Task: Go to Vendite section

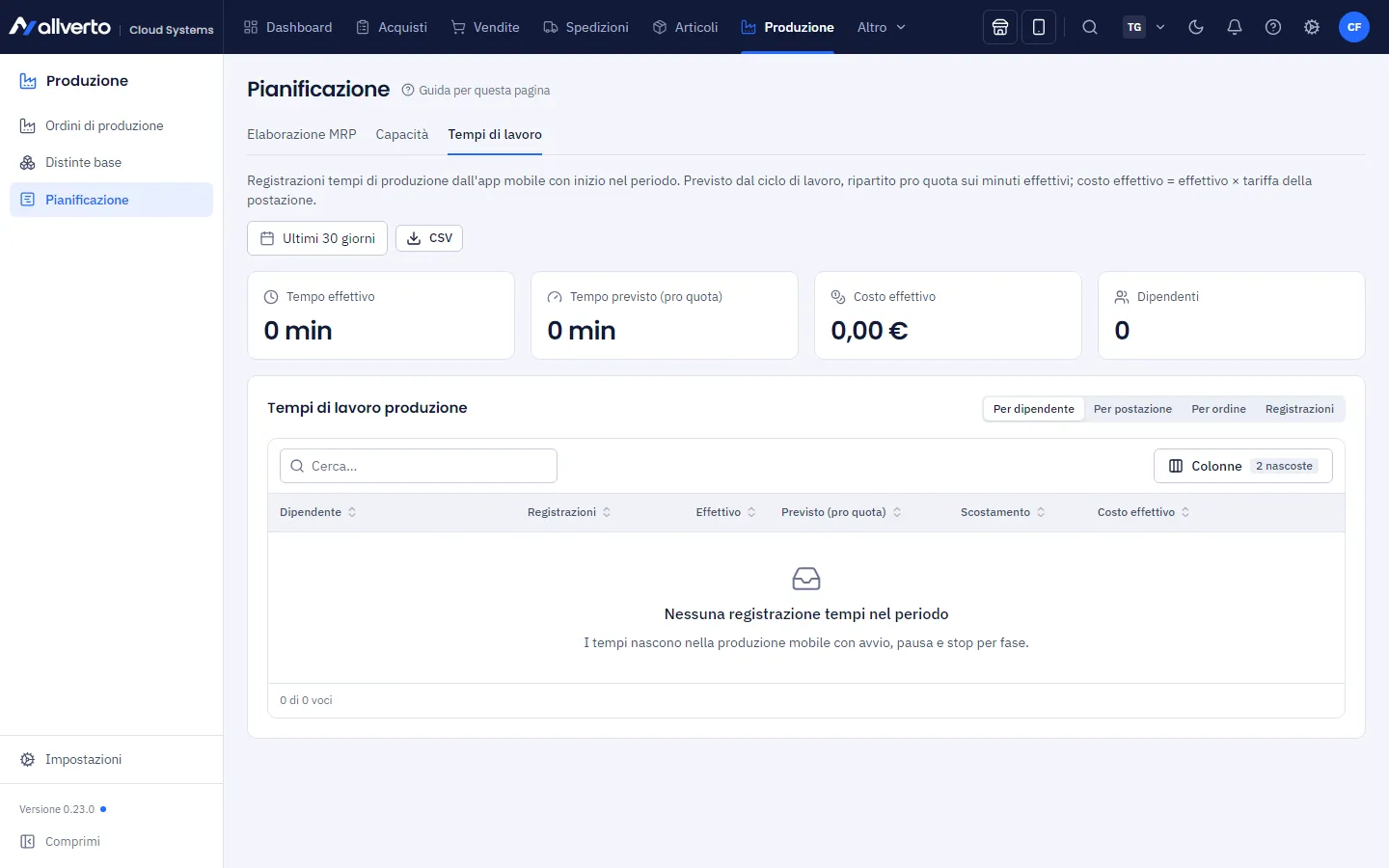Action: click(x=485, y=27)
